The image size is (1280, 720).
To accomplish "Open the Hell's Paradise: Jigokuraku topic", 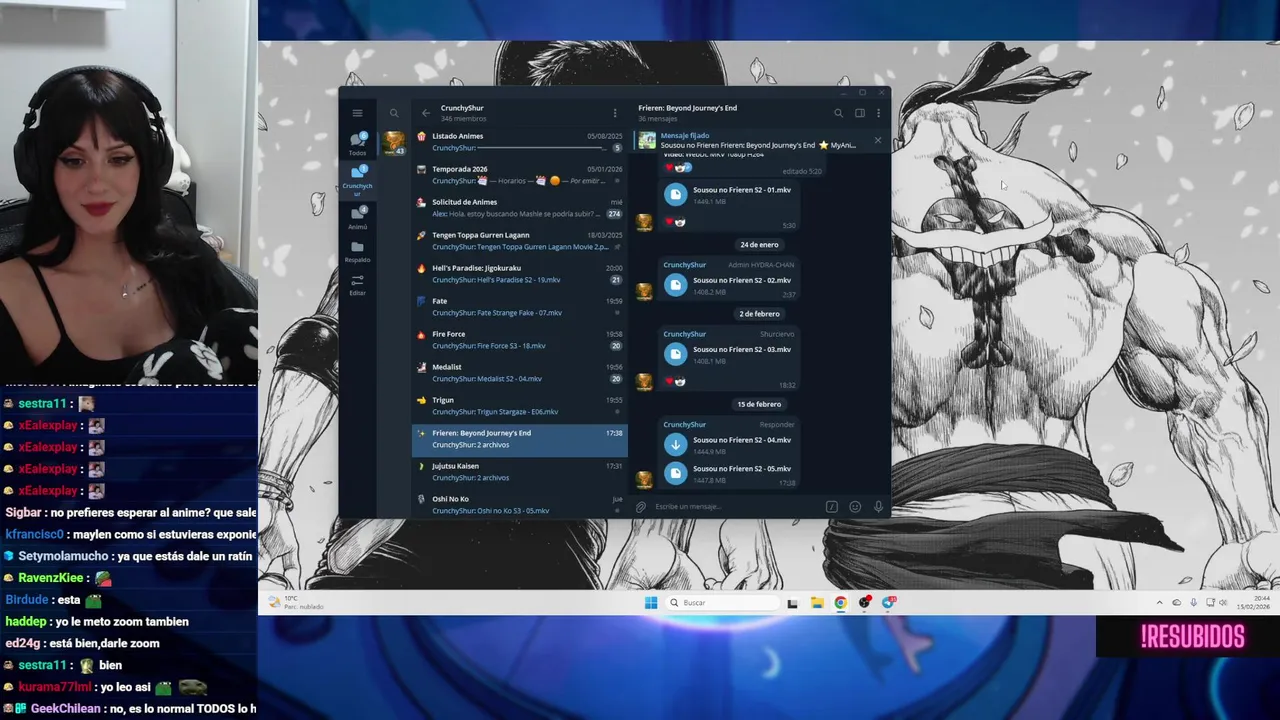I will [x=520, y=274].
